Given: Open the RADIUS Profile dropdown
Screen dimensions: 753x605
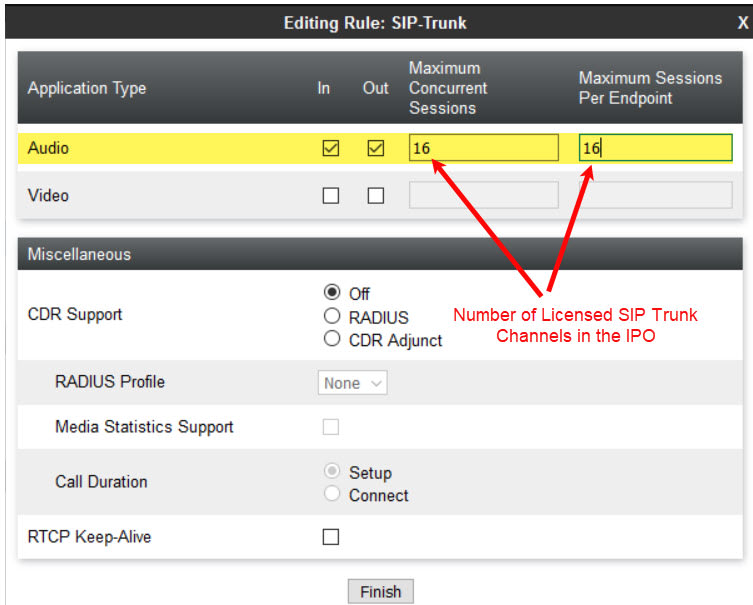Looking at the screenshot, I should point(352,383).
